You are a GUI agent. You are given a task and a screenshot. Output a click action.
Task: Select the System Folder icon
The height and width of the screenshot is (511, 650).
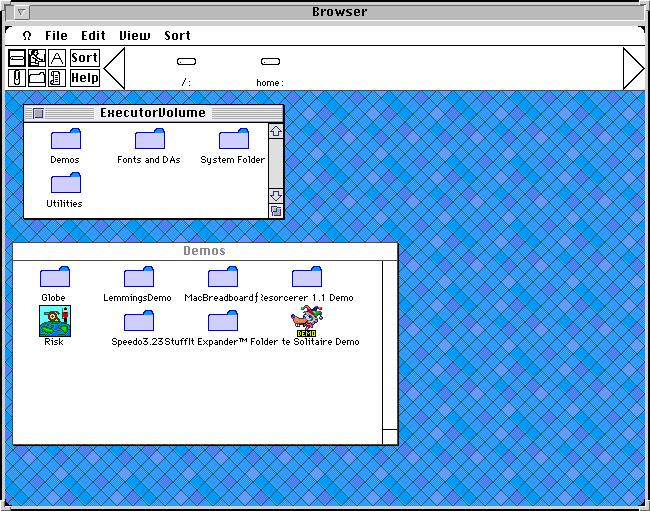[233, 140]
